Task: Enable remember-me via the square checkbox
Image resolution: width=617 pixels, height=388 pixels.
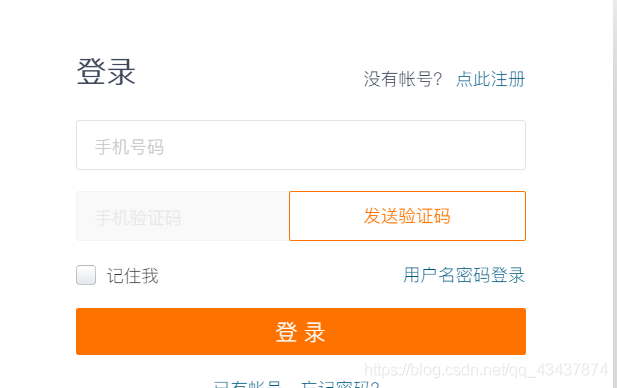Action: point(86,275)
